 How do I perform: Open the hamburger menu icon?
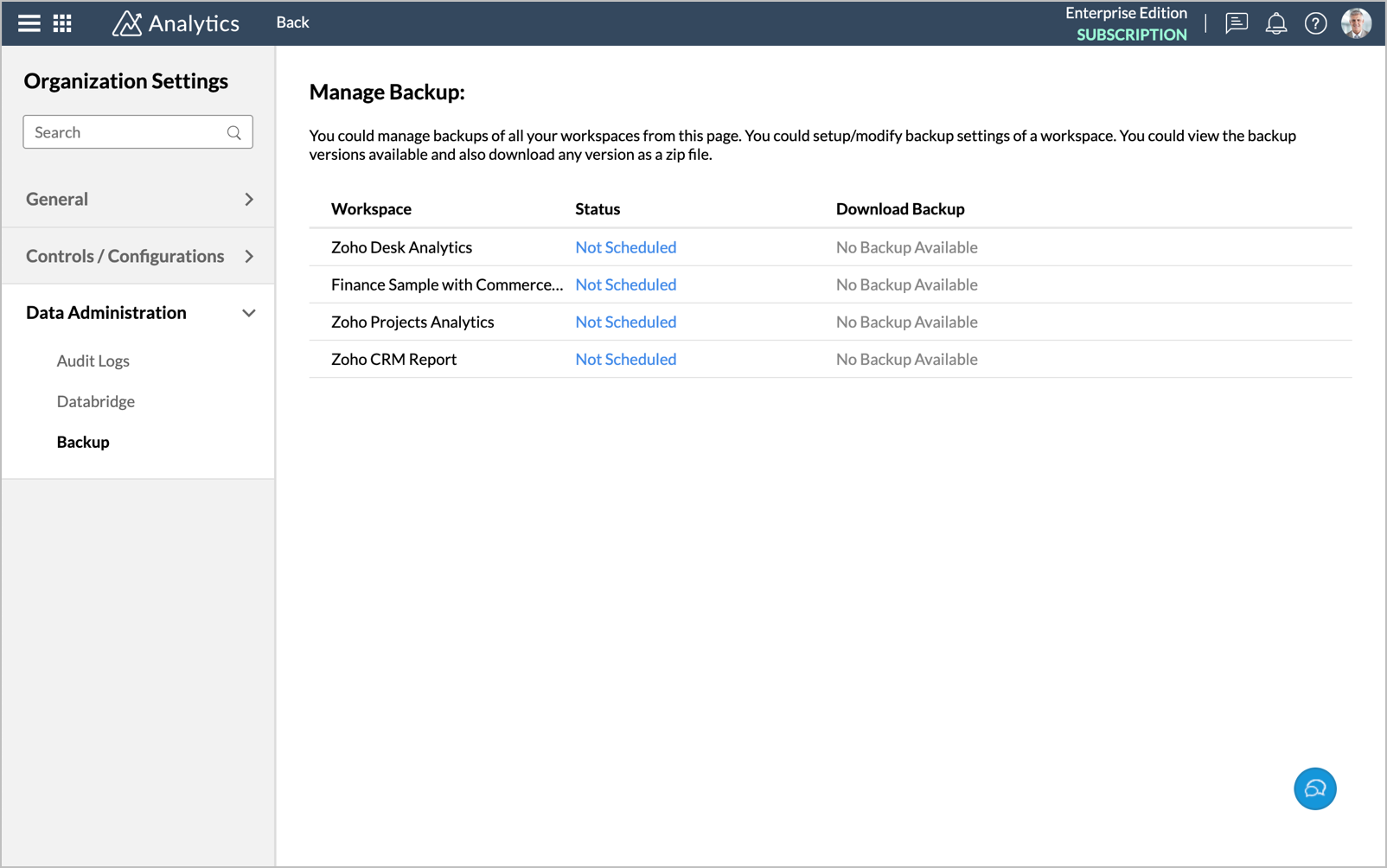(x=29, y=23)
